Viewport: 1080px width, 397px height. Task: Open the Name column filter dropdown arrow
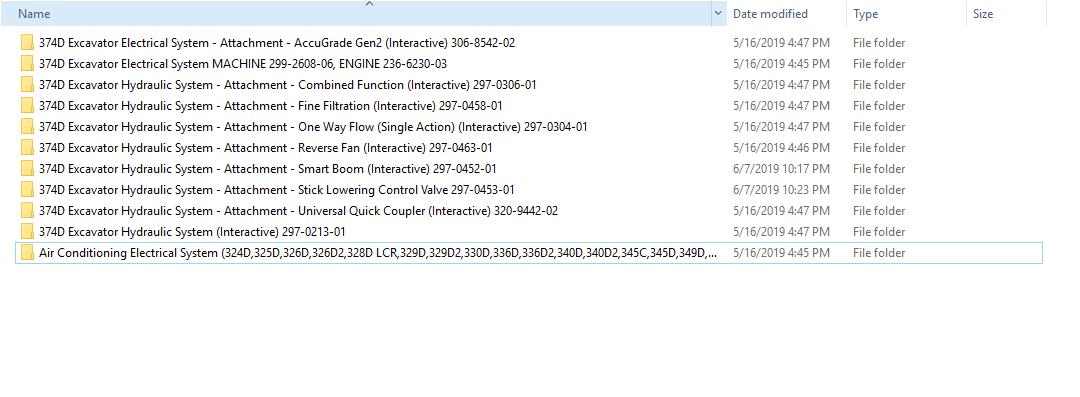718,13
